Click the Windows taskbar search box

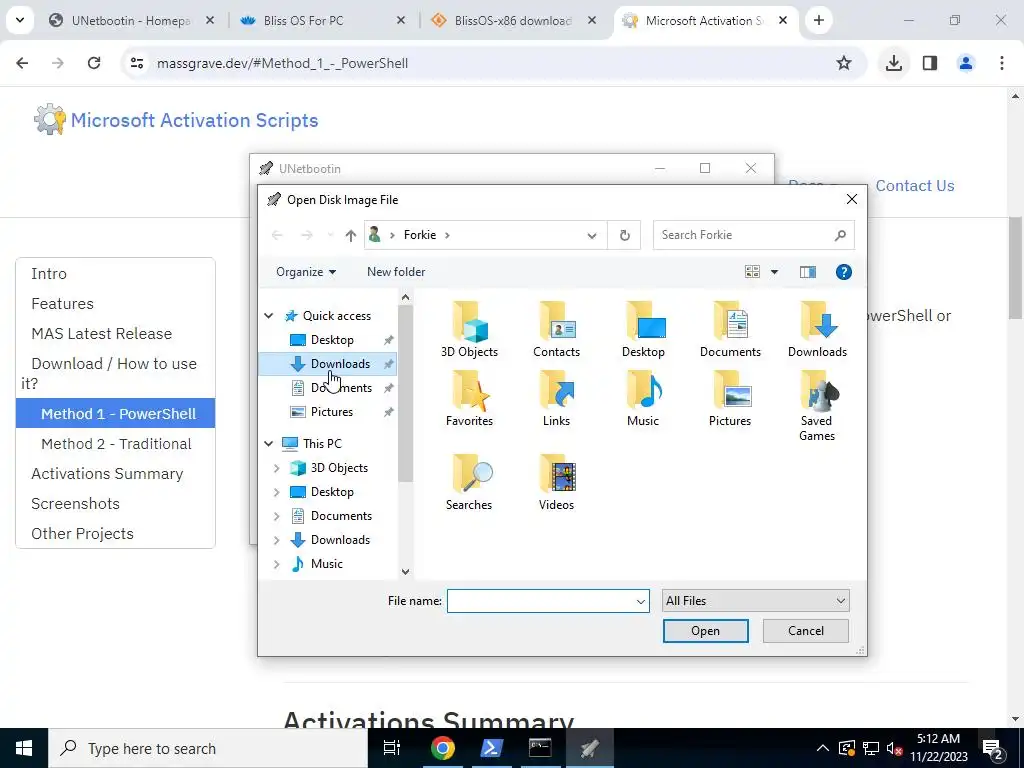(208, 748)
